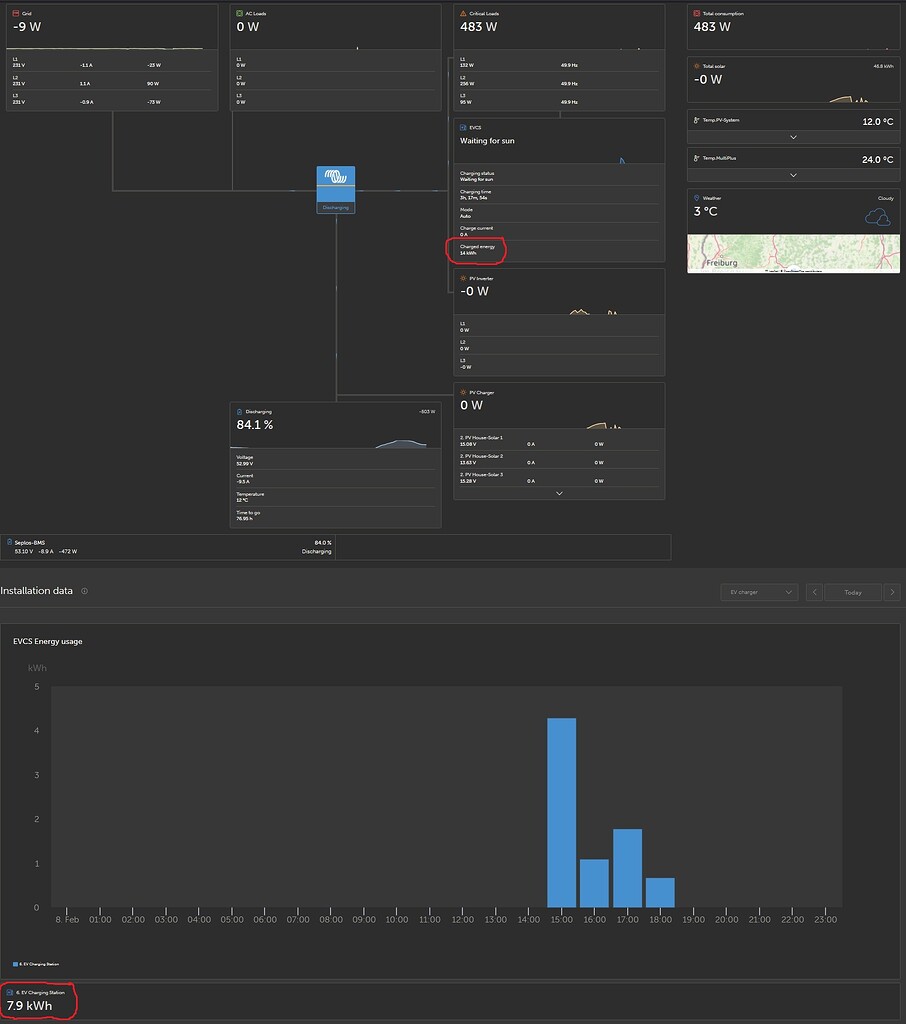Click the PV Inverter sun icon
This screenshot has width=906, height=1024.
tap(461, 277)
